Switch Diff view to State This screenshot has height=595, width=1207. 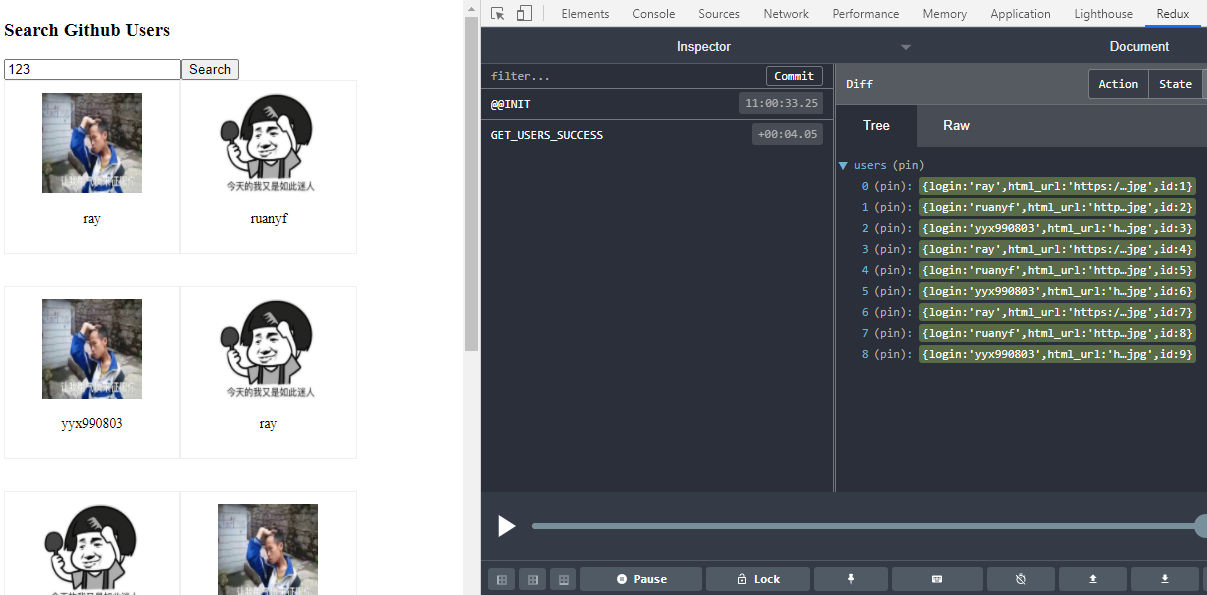coord(1175,84)
